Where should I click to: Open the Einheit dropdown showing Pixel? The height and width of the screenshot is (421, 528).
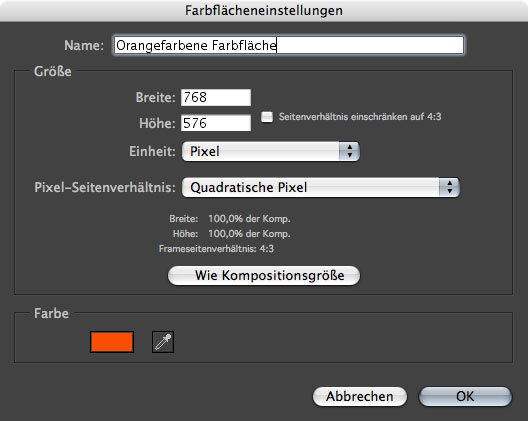[271, 151]
